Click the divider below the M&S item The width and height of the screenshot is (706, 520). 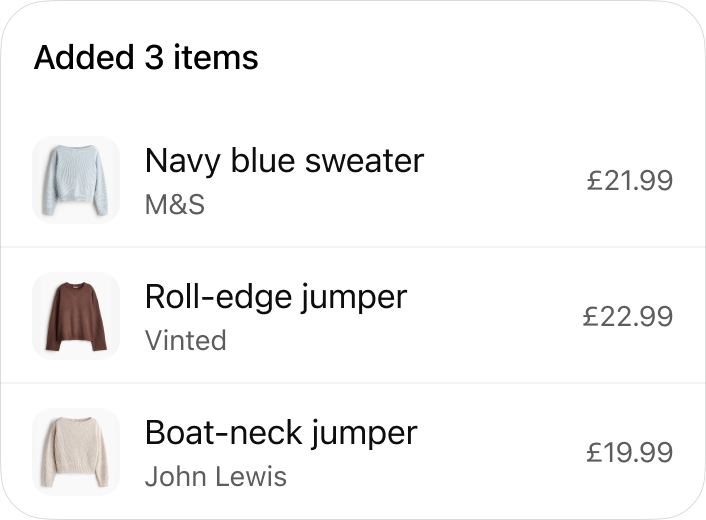(x=353, y=247)
